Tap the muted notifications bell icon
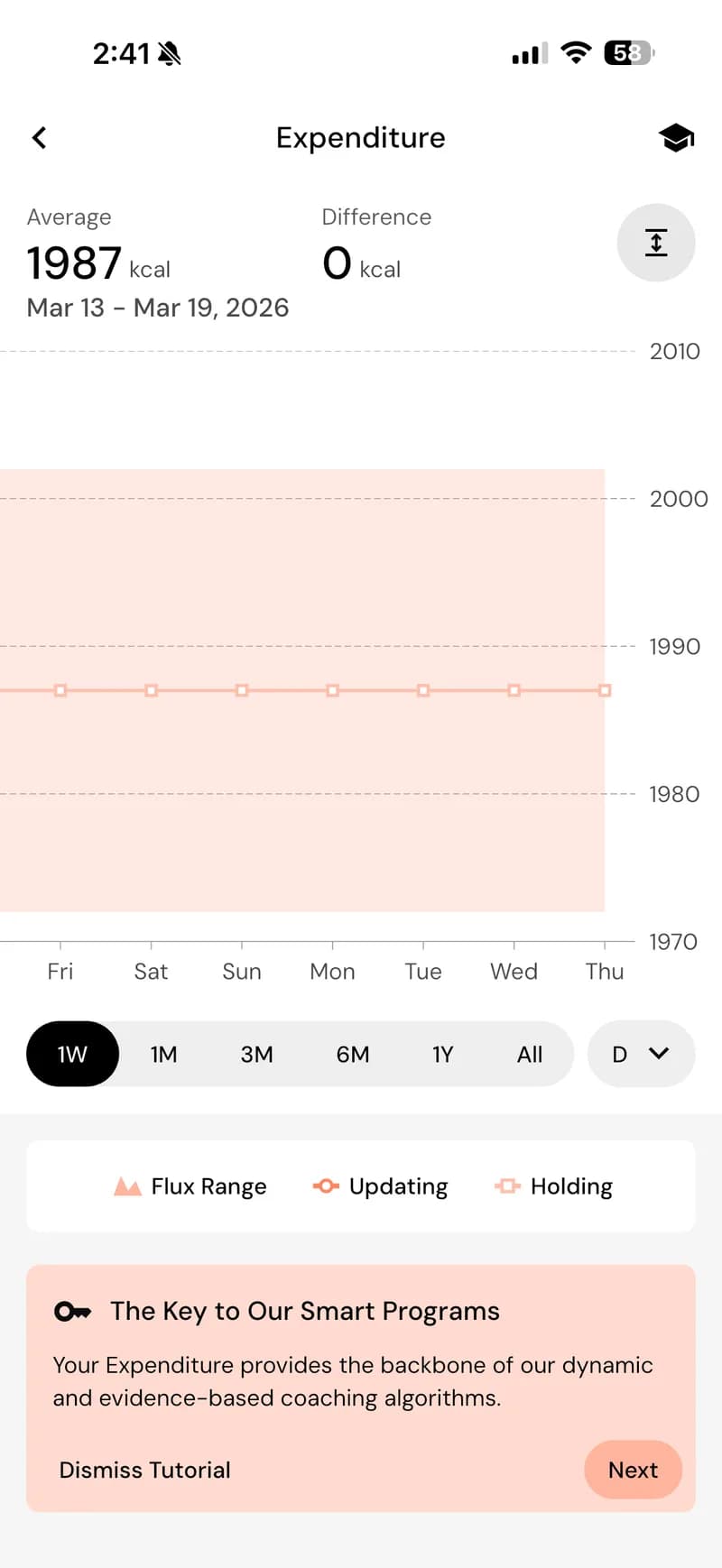Image resolution: width=722 pixels, height=1568 pixels. [168, 52]
